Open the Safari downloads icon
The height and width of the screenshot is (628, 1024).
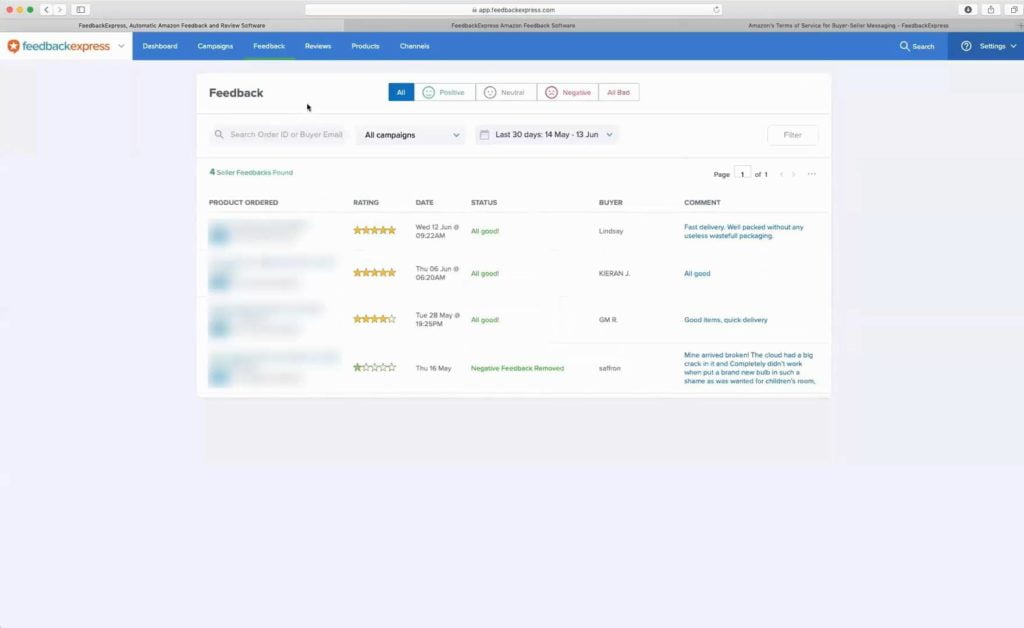point(968,10)
